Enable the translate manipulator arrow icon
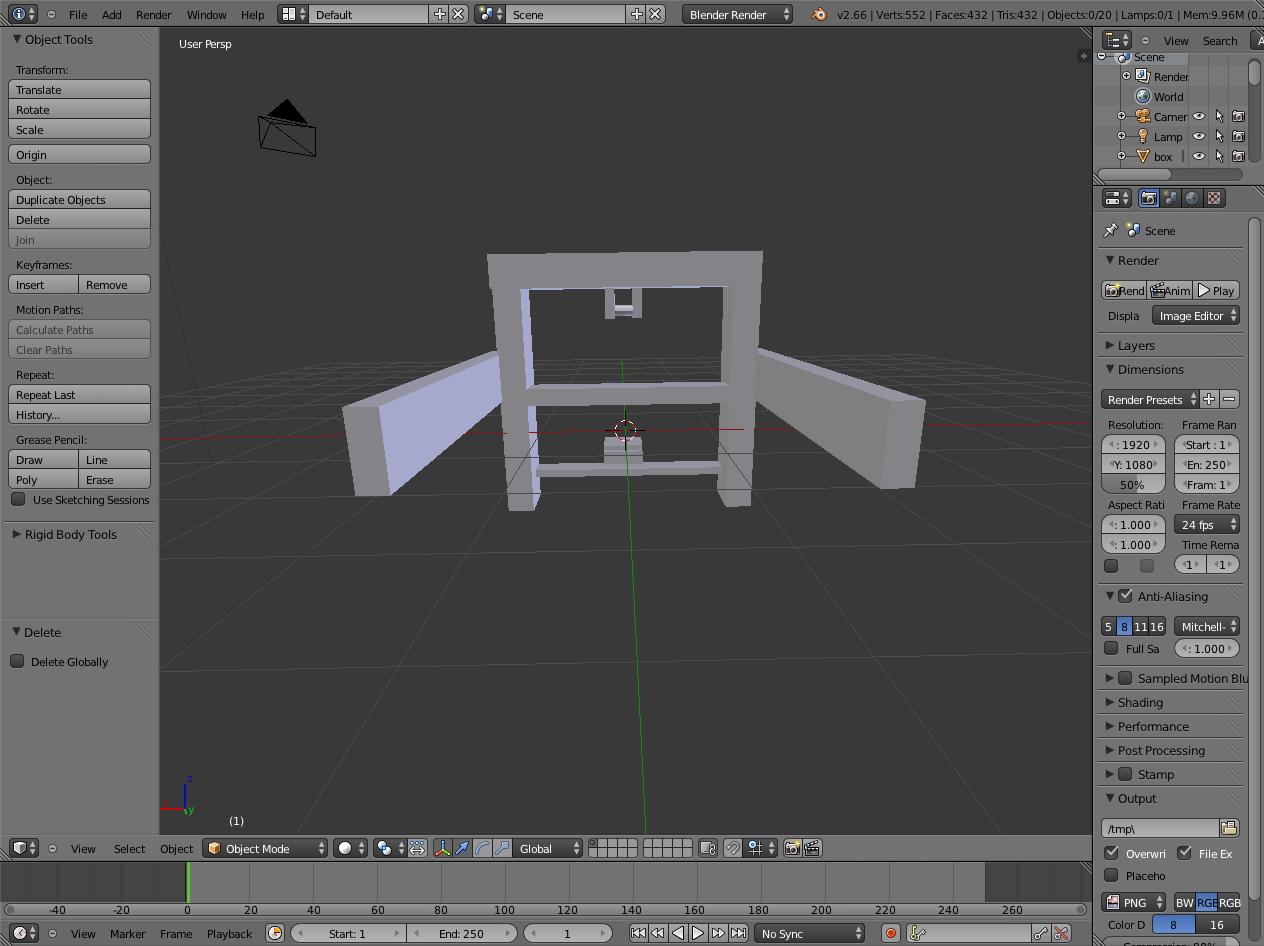Screen dimensions: 1264x946 click(462, 848)
